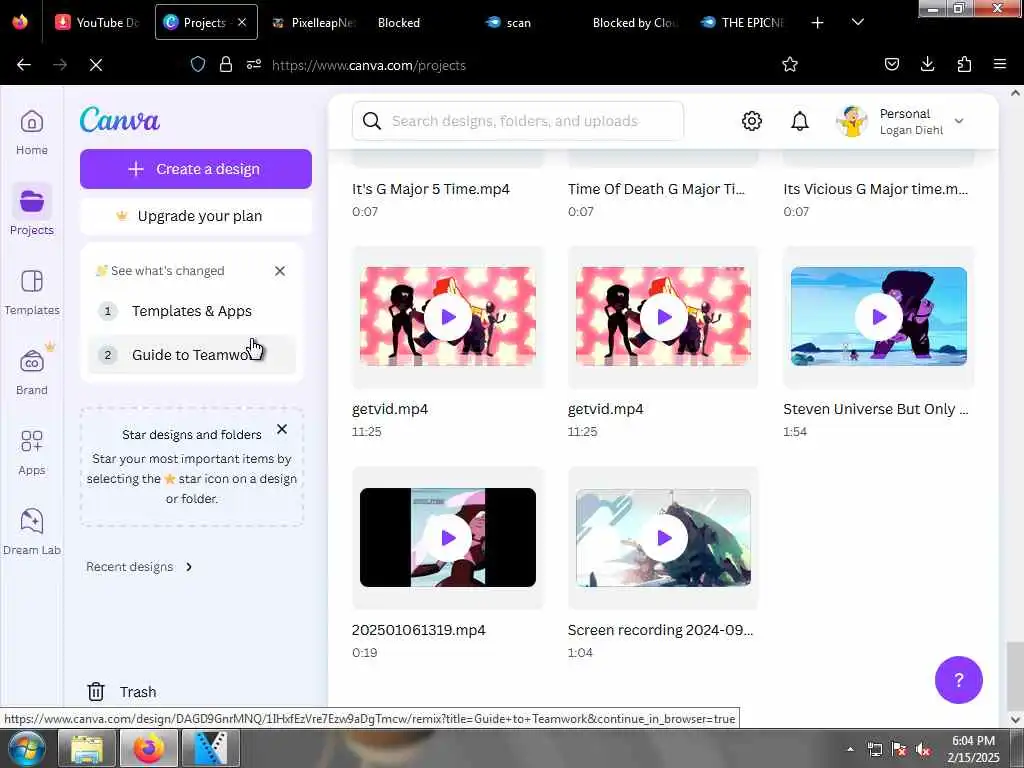Play the second getvid.mp4 video thumbnail
The width and height of the screenshot is (1024, 768).
point(664,317)
